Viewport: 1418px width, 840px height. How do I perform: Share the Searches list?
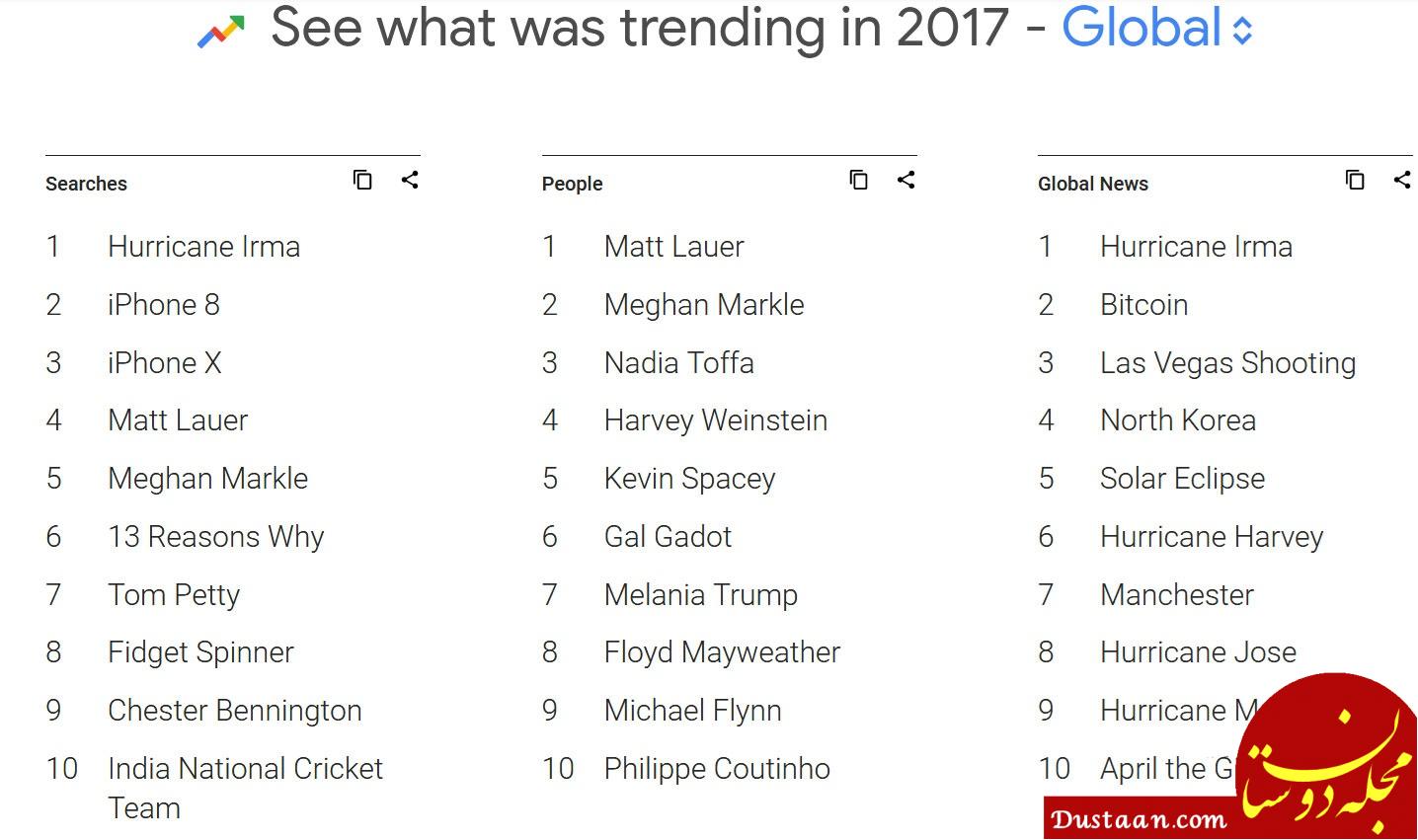coord(410,180)
